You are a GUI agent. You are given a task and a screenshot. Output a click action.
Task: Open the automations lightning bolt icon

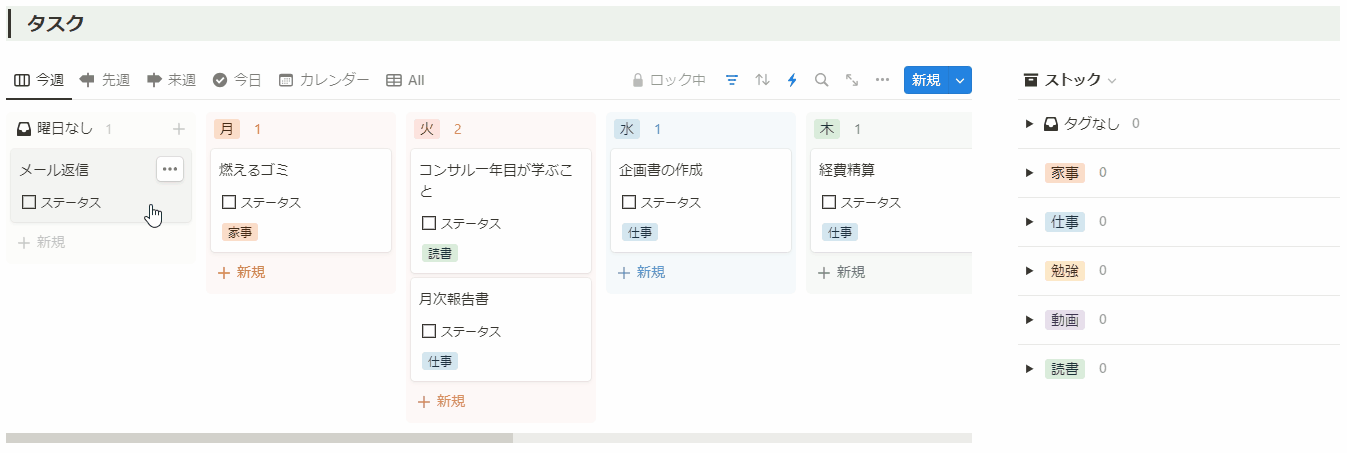click(x=792, y=80)
